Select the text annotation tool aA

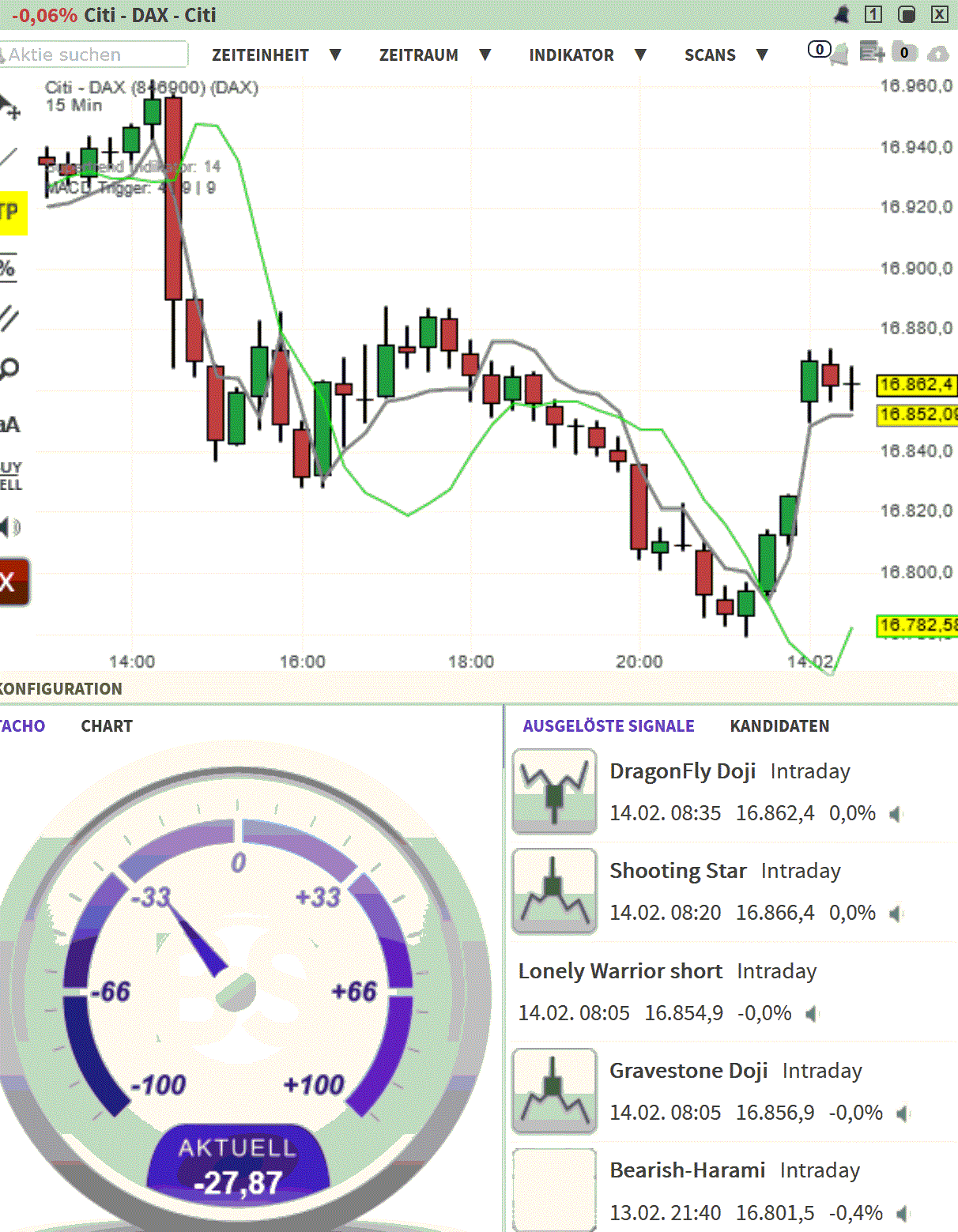coord(9,423)
